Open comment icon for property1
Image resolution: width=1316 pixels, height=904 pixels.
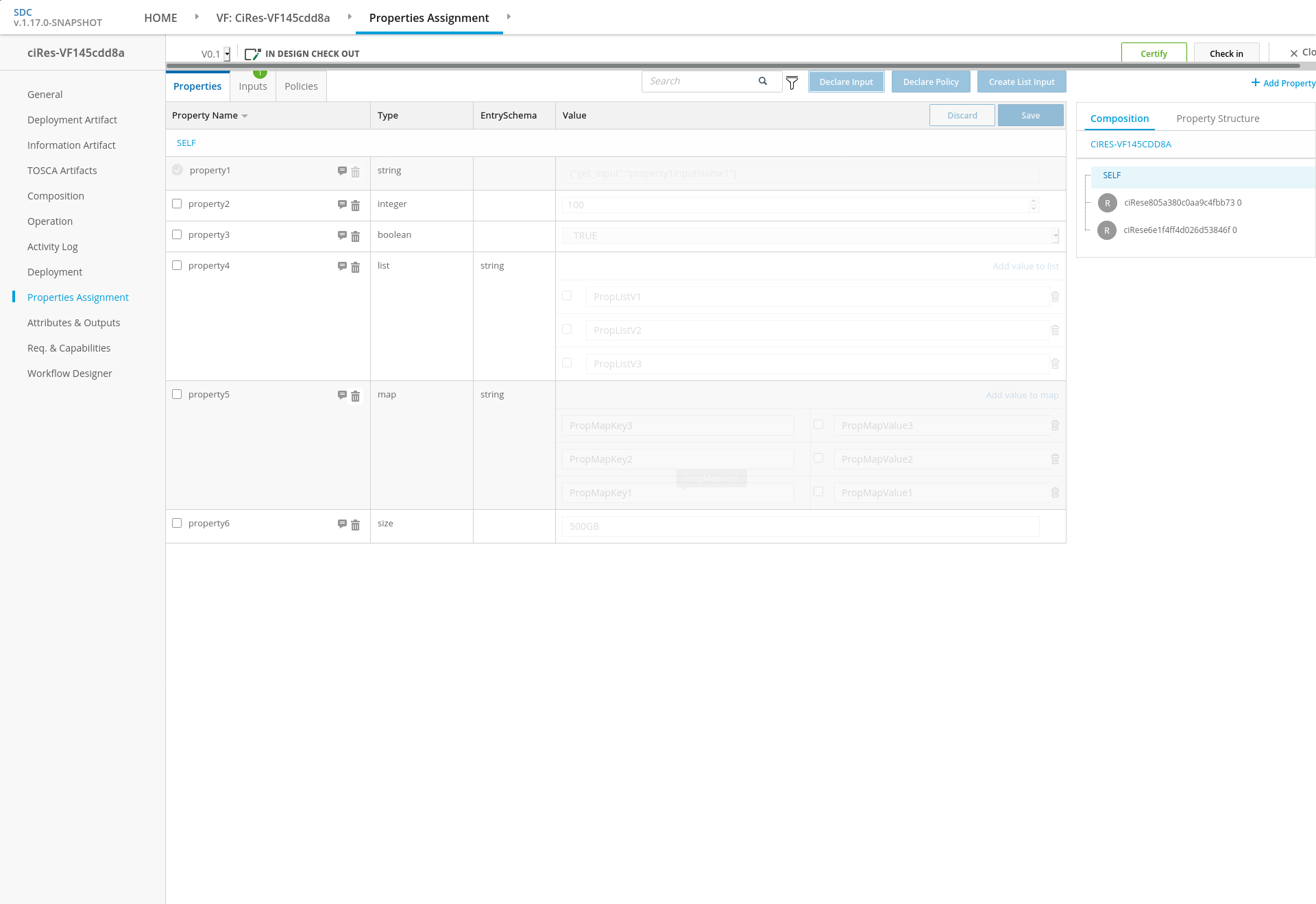point(342,171)
